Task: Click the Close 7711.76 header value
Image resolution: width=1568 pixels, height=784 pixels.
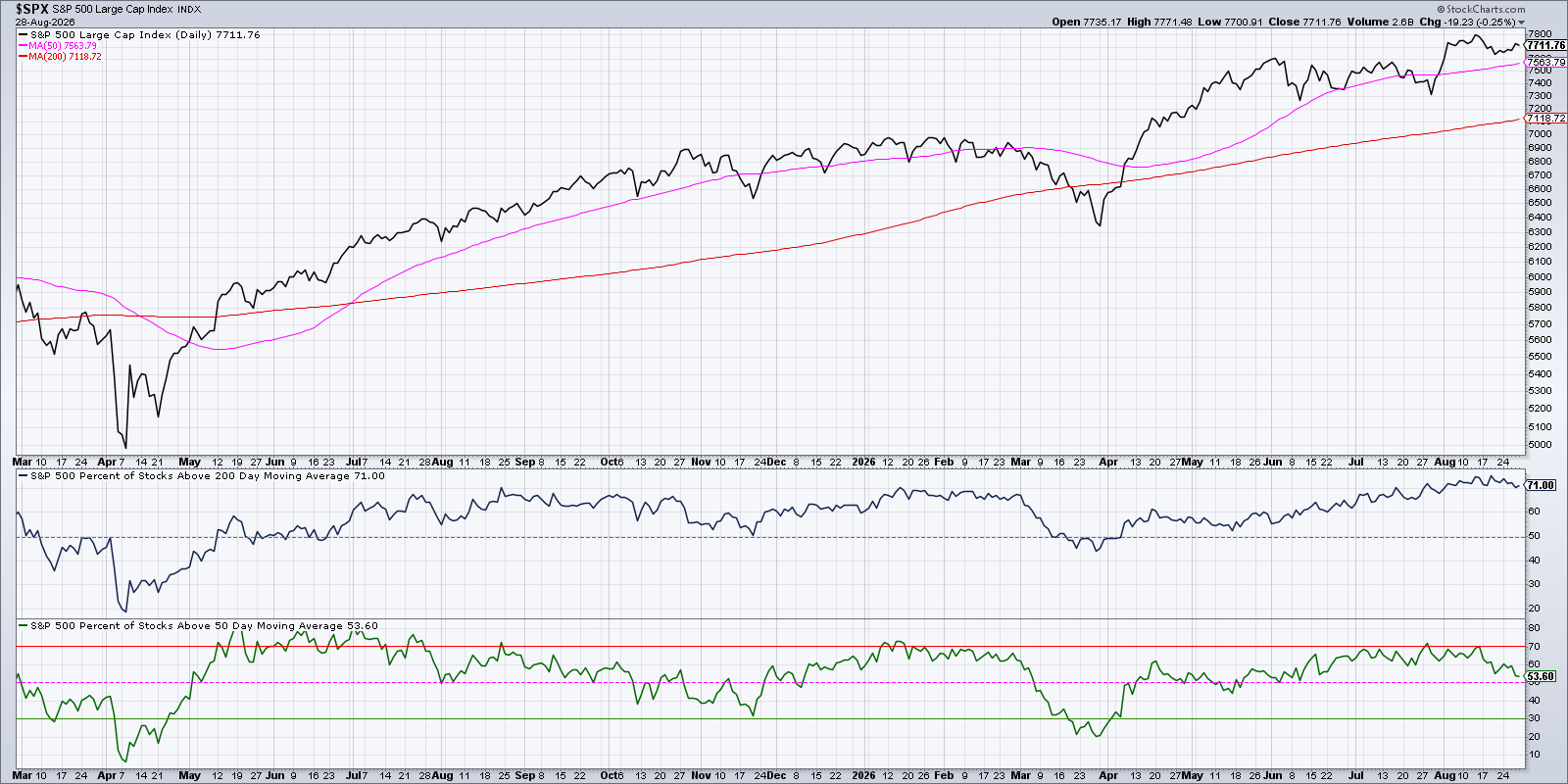Action: pyautogui.click(x=1303, y=22)
